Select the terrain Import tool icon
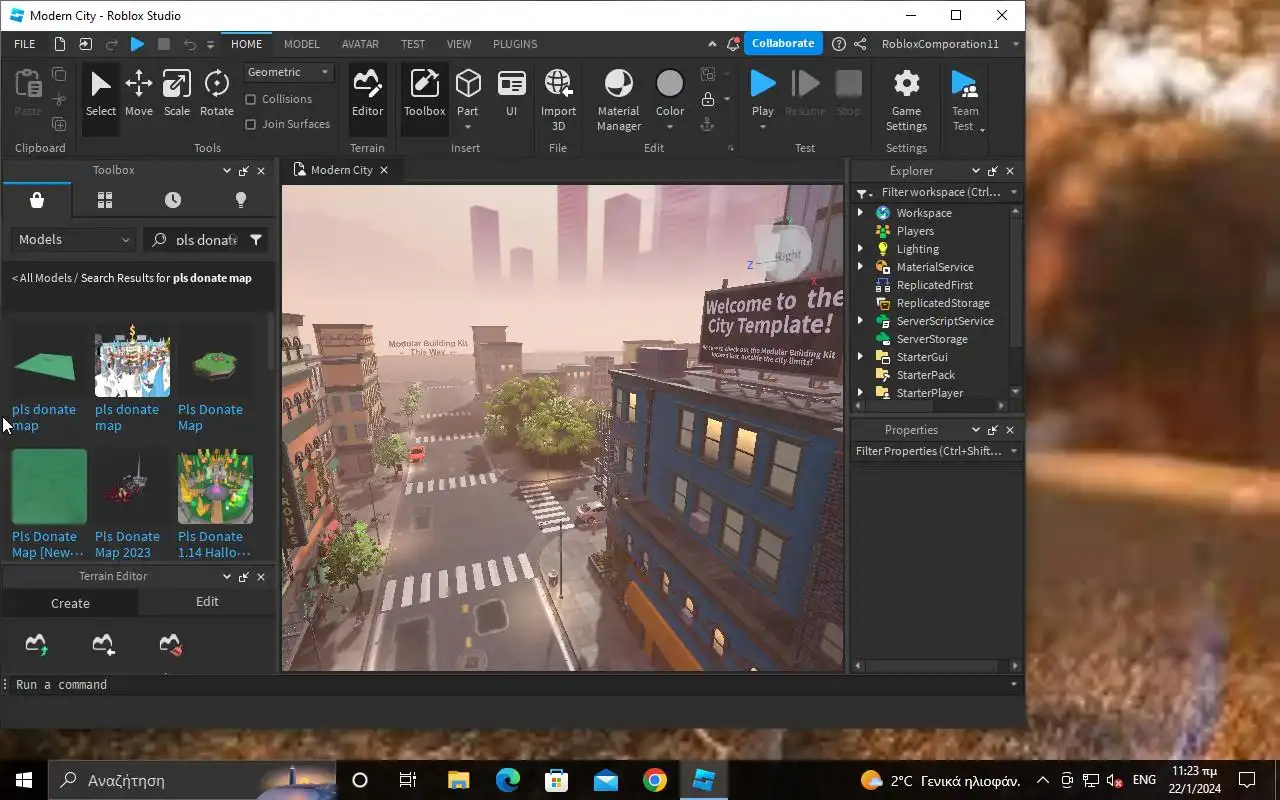The image size is (1280, 800). click(103, 645)
